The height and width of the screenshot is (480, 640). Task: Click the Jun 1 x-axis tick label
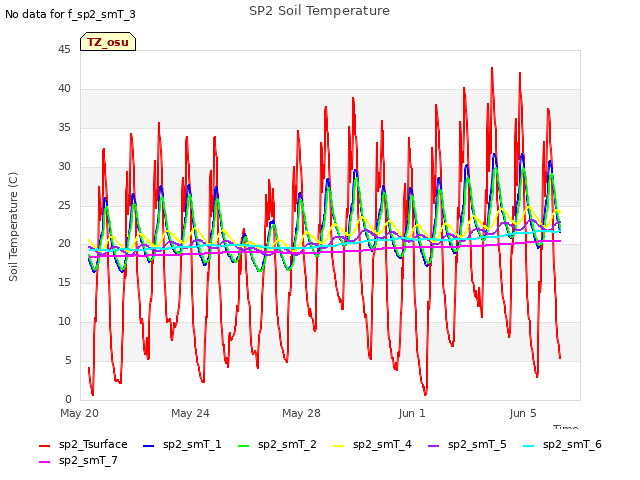(x=412, y=413)
